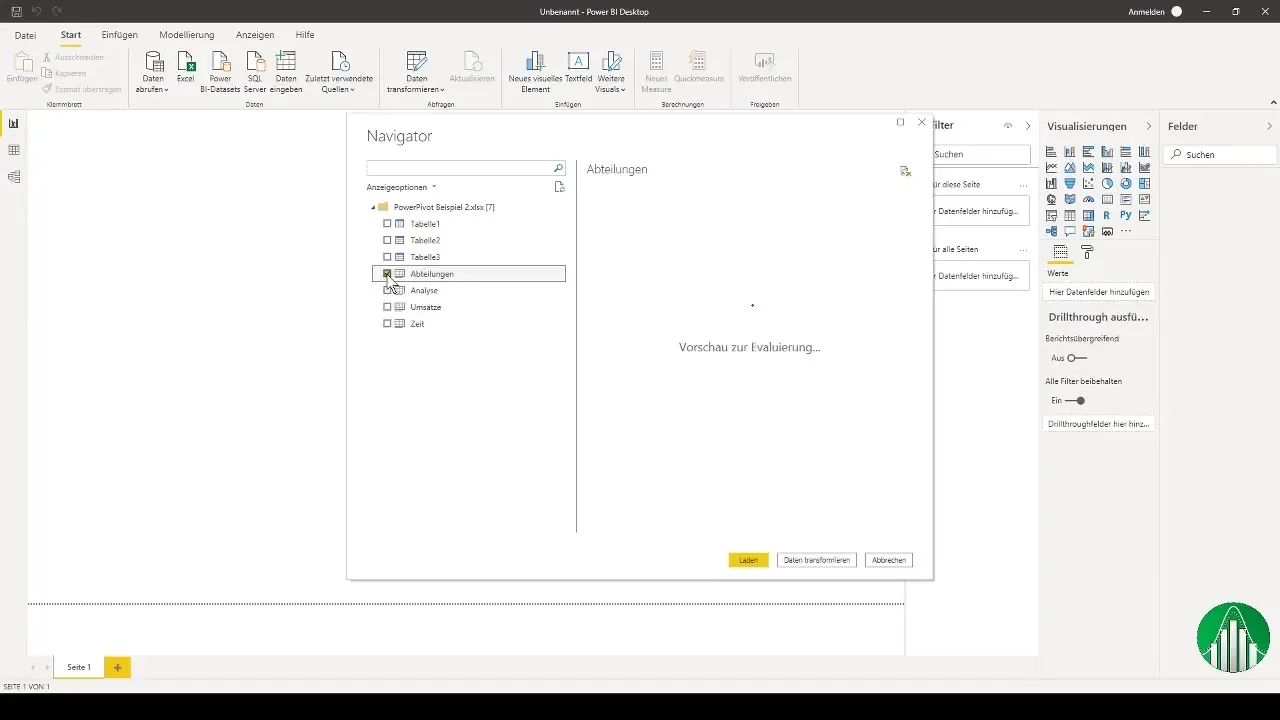Choose the funnel chart visualization
Image resolution: width=1280 pixels, height=720 pixels.
[x=1070, y=183]
